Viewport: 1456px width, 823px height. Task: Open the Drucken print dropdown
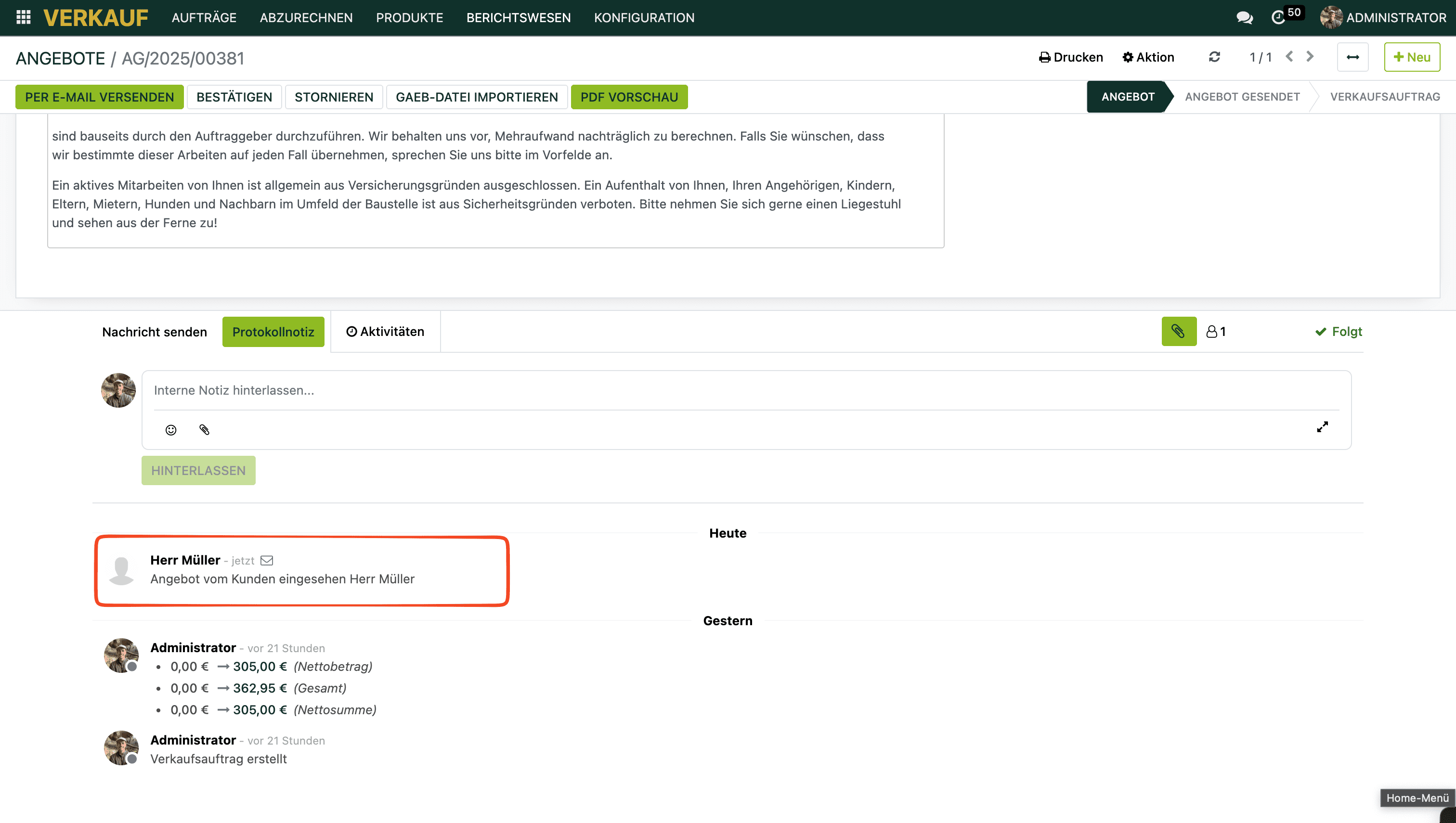(x=1071, y=57)
